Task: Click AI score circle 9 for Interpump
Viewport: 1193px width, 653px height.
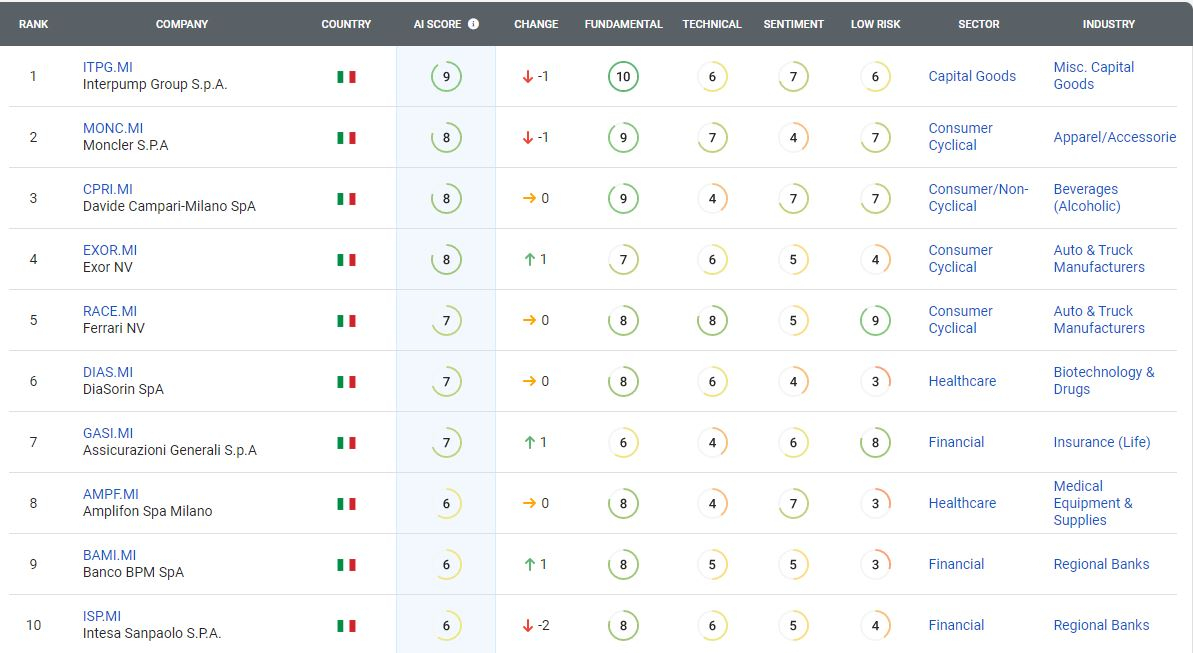Action: [x=446, y=76]
